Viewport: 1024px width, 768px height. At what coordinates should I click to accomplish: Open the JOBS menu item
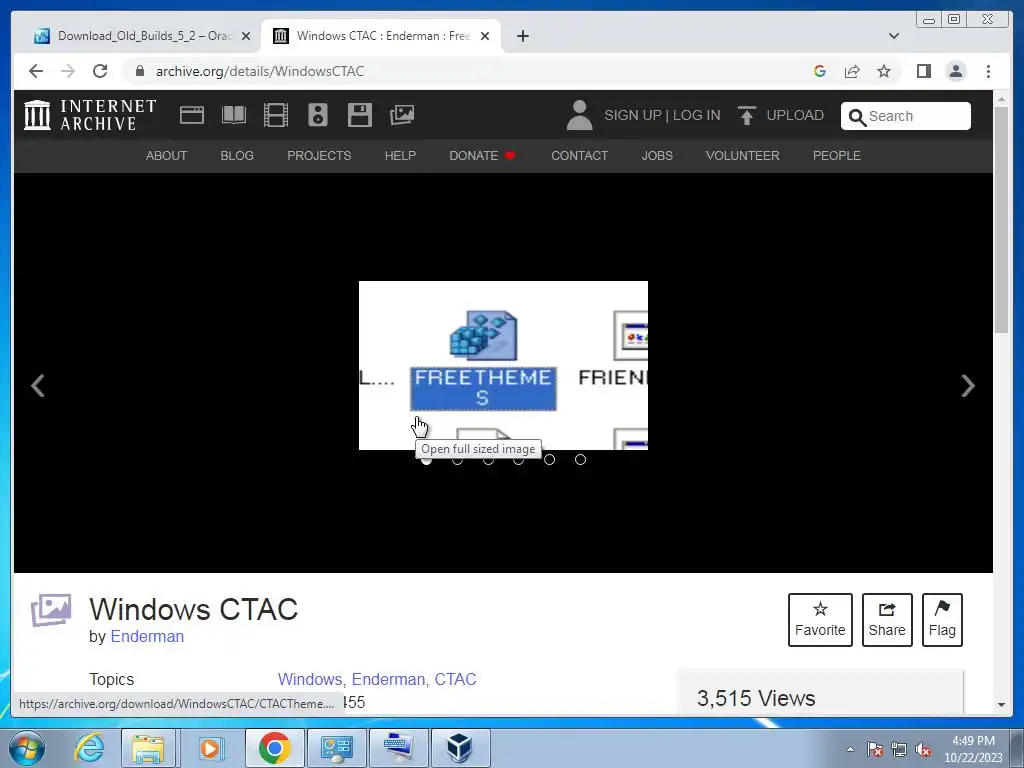657,155
